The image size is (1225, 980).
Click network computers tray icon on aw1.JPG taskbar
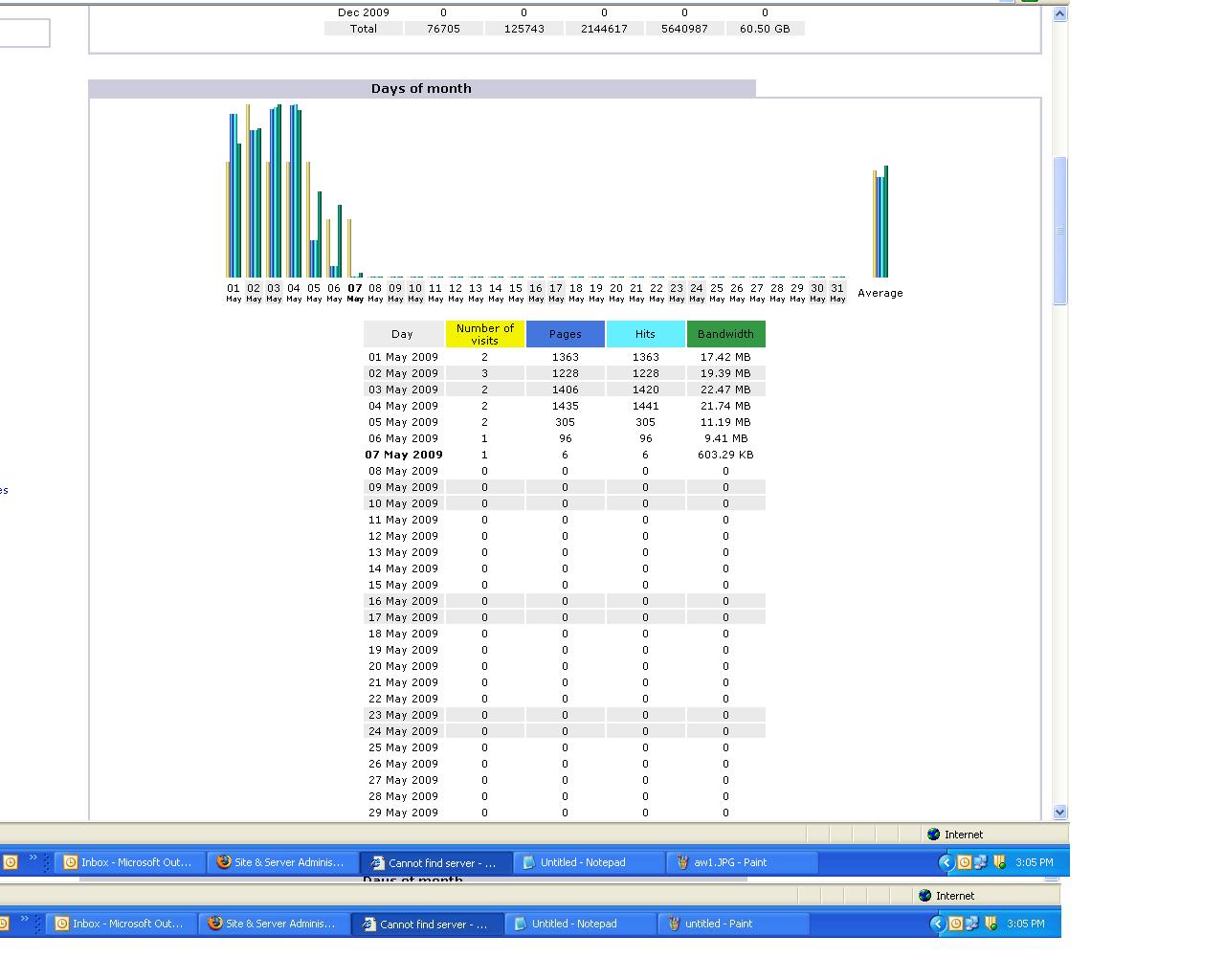[x=980, y=862]
